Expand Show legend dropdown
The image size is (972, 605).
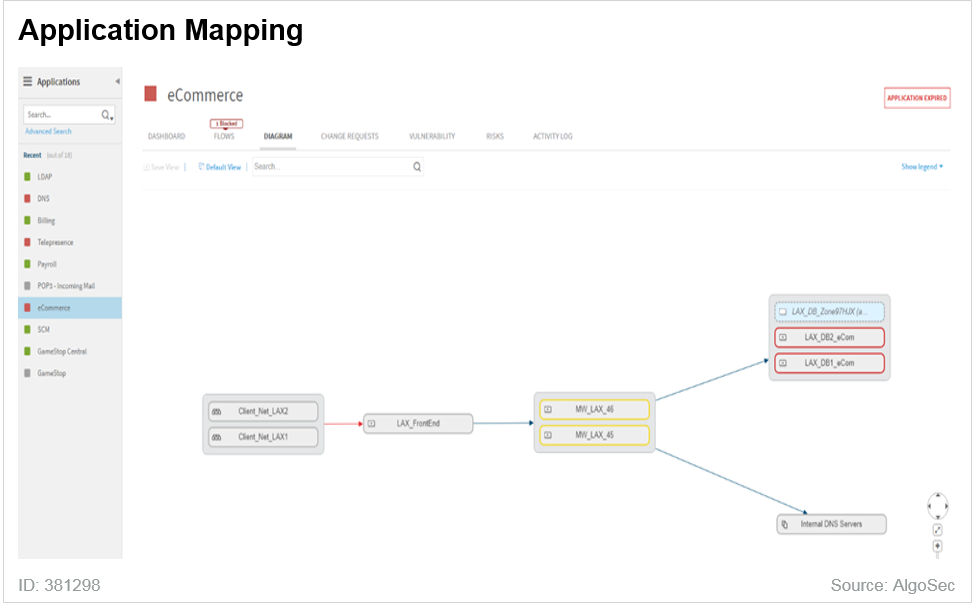click(x=922, y=167)
